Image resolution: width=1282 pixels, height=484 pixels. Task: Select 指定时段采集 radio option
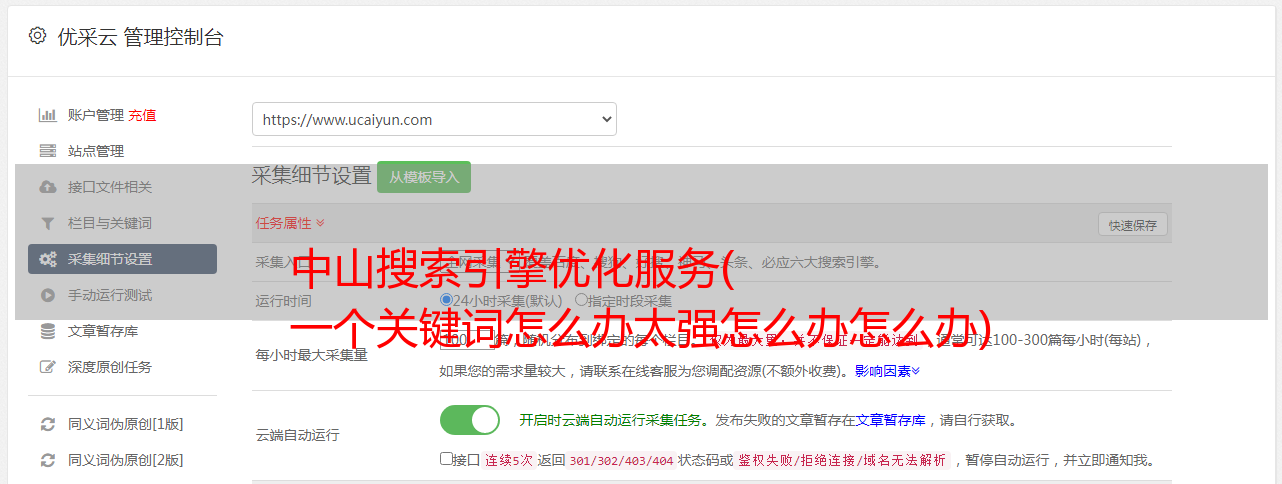(x=581, y=300)
